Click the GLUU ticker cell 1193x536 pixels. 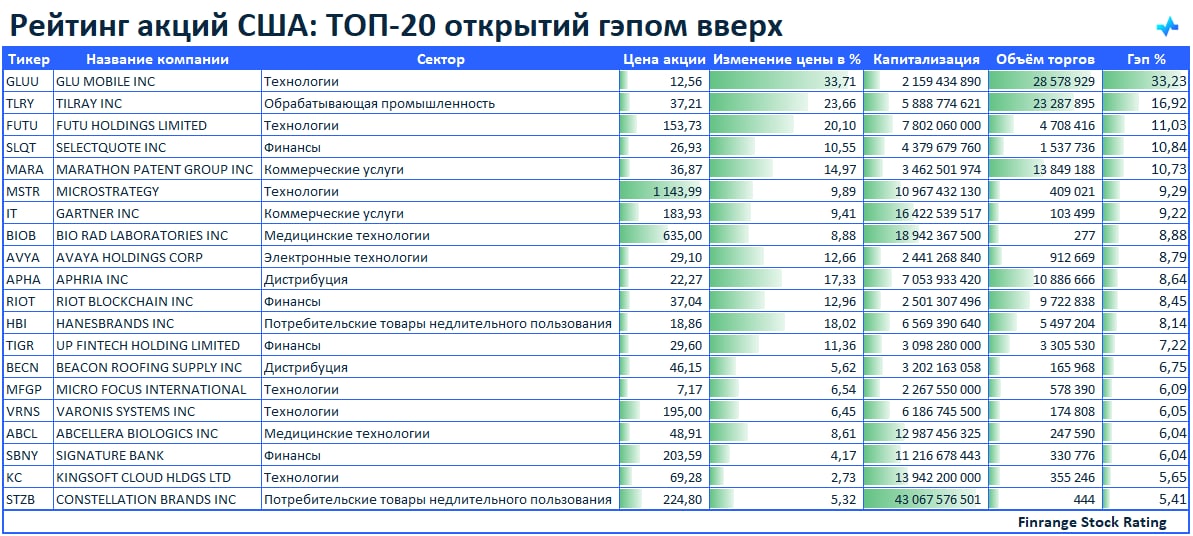pyautogui.click(x=28, y=81)
